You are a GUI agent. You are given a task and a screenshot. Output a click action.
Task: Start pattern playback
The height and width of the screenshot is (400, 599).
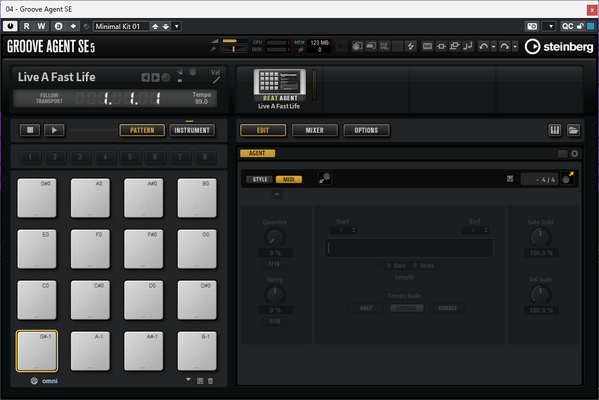click(x=54, y=130)
